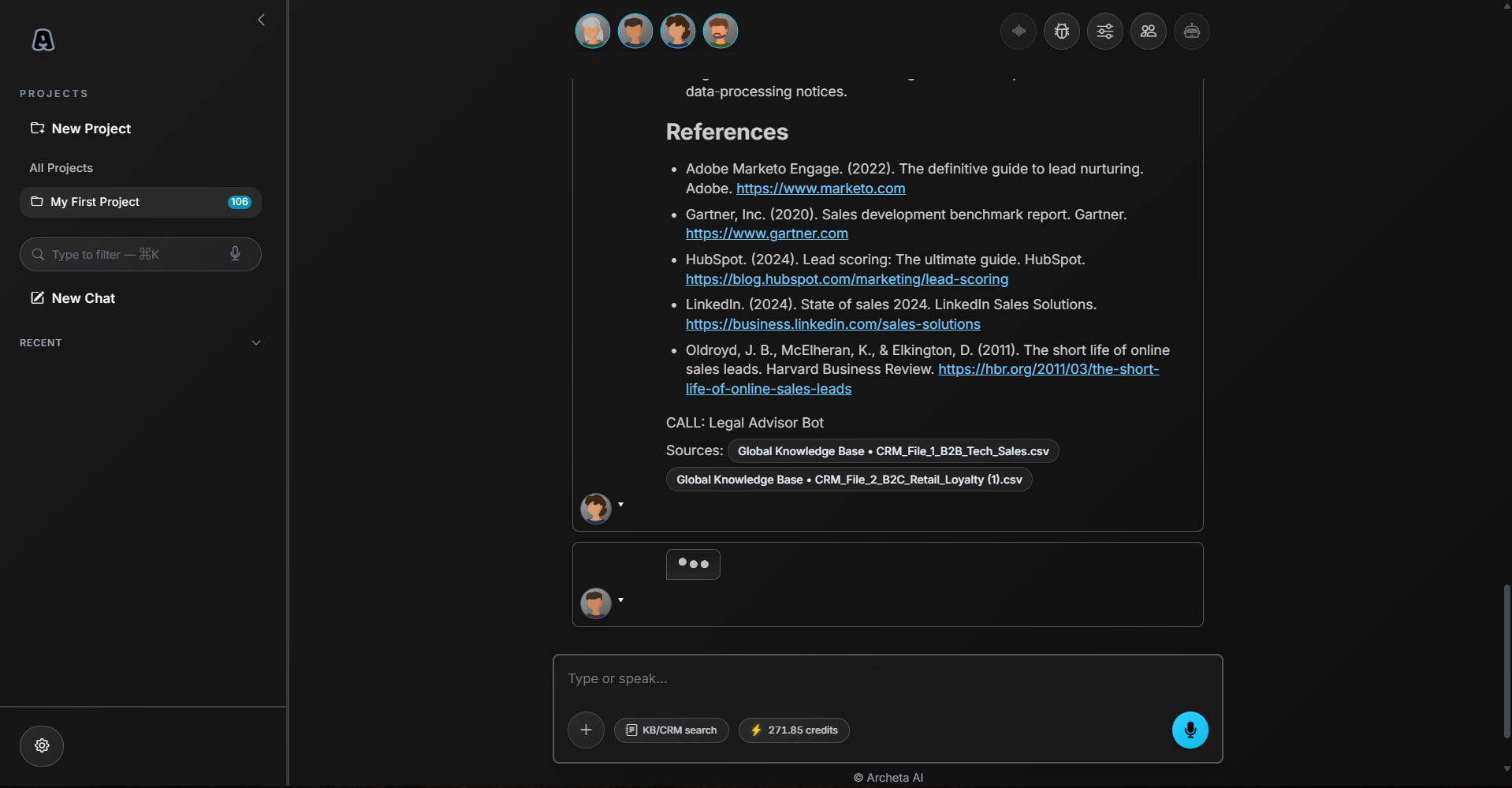Click the plus attachment button
This screenshot has height=788, width=1512.
586,730
